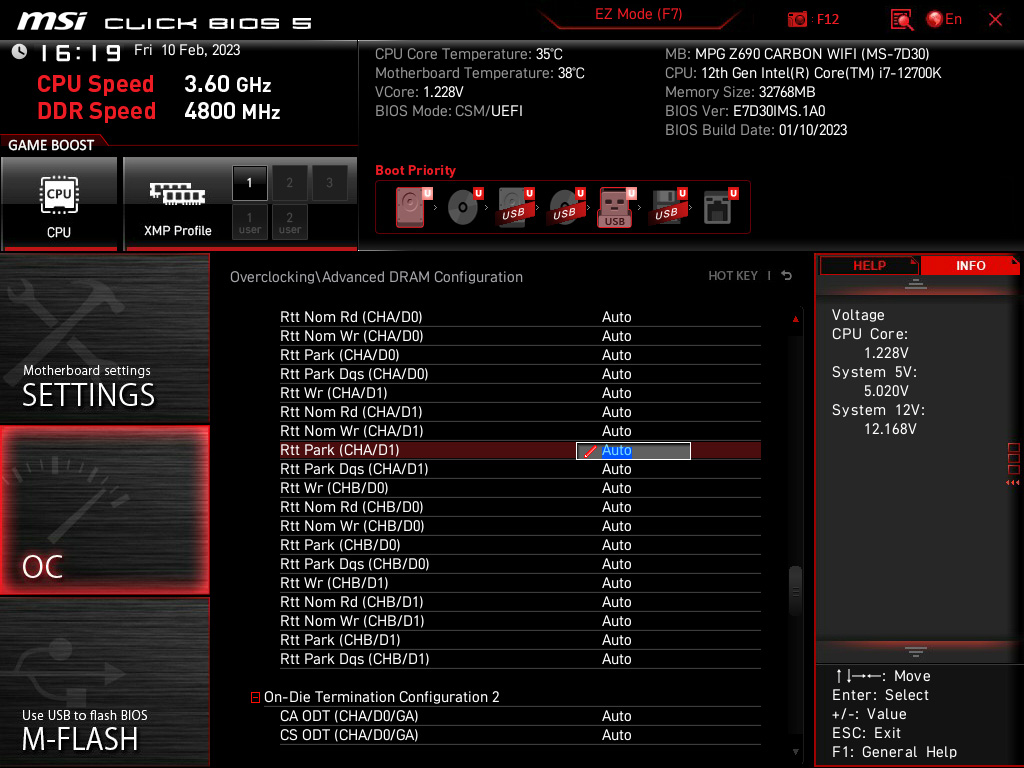
Task: Close the BIOS with the red X
Action: coord(995,20)
